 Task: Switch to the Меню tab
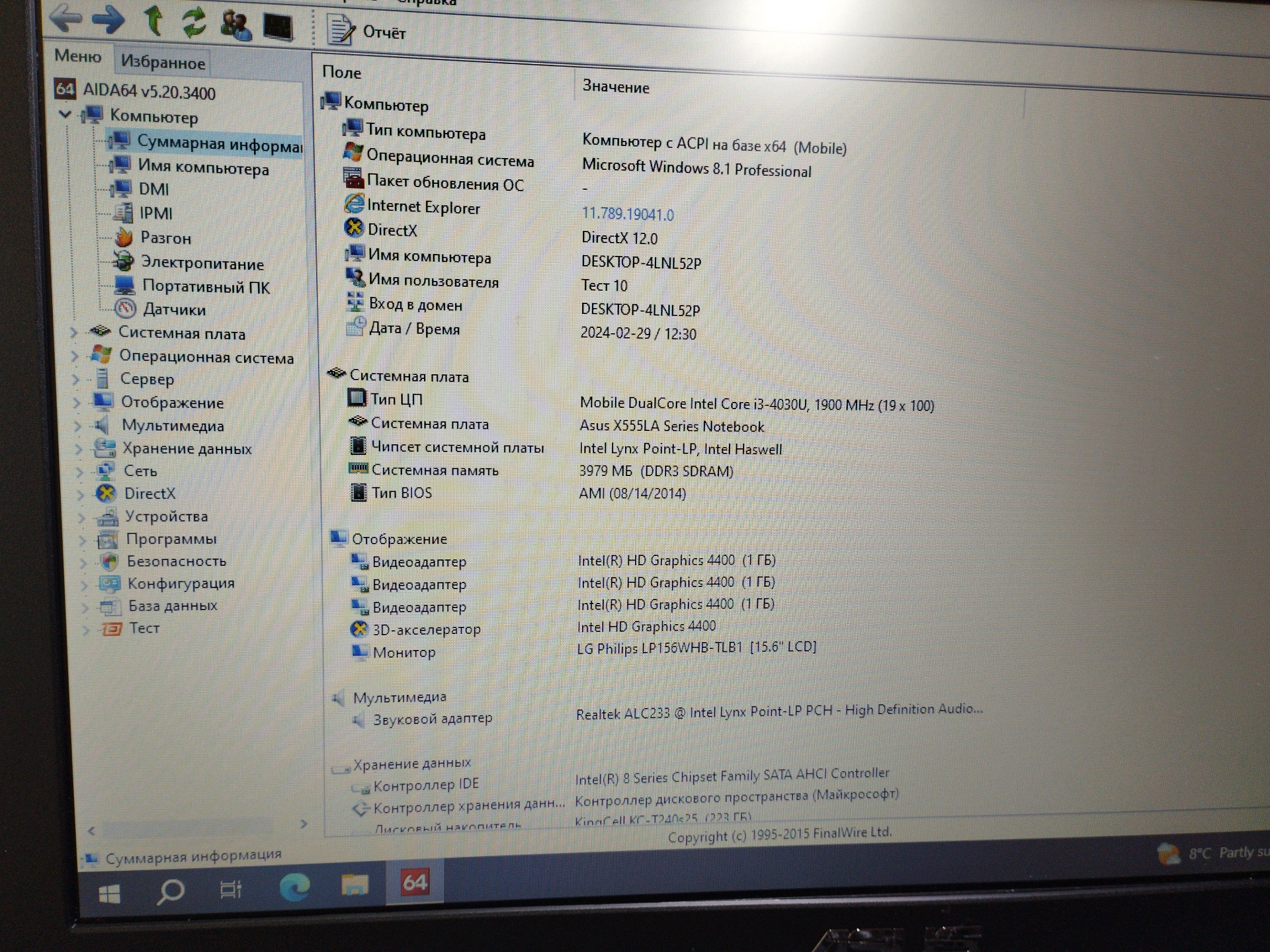pos(78,56)
